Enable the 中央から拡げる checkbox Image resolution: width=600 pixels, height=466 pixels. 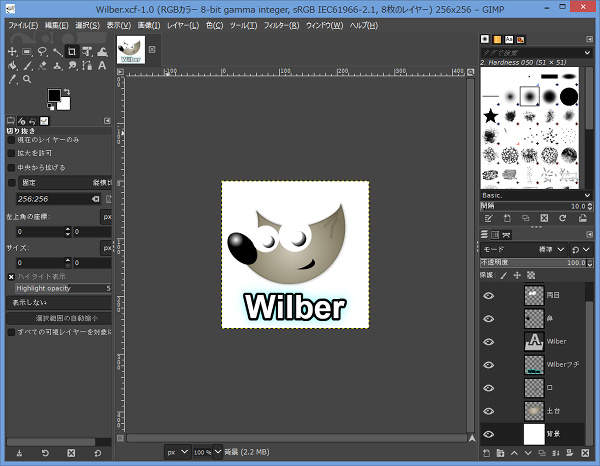(12, 167)
